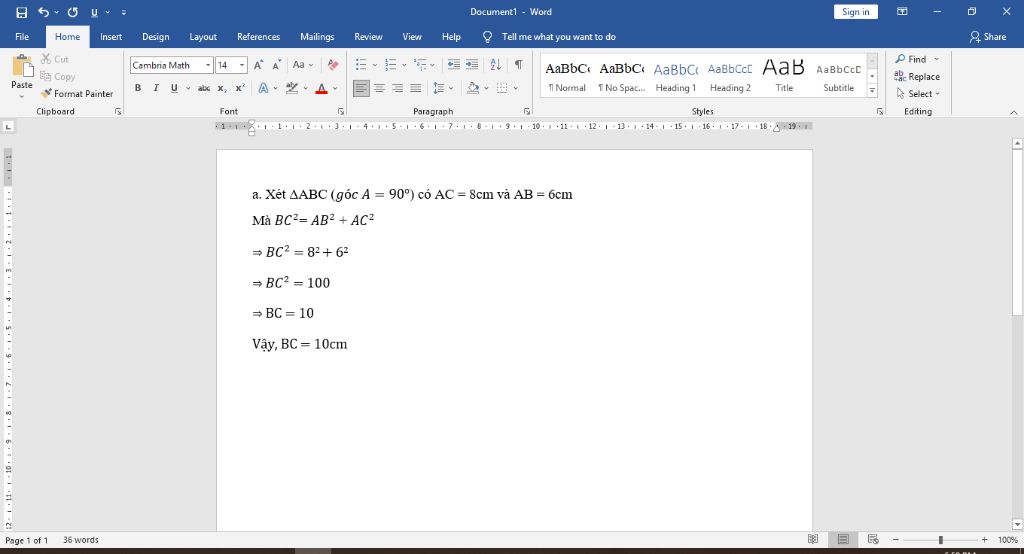The image size is (1024, 554).
Task: Open Ribbon Display Options icon
Action: pos(902,12)
